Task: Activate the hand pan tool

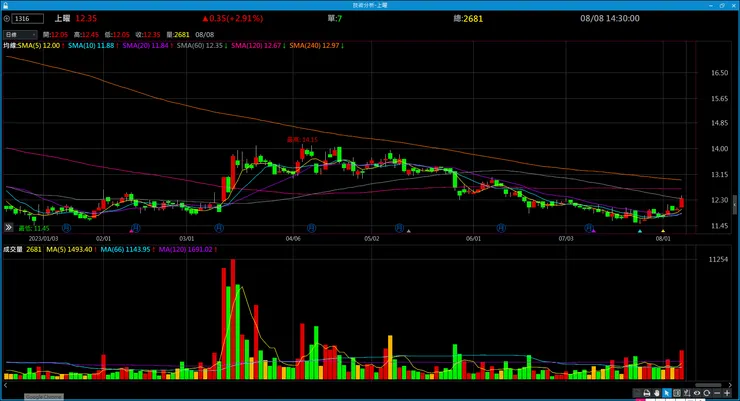Action: click(656, 393)
